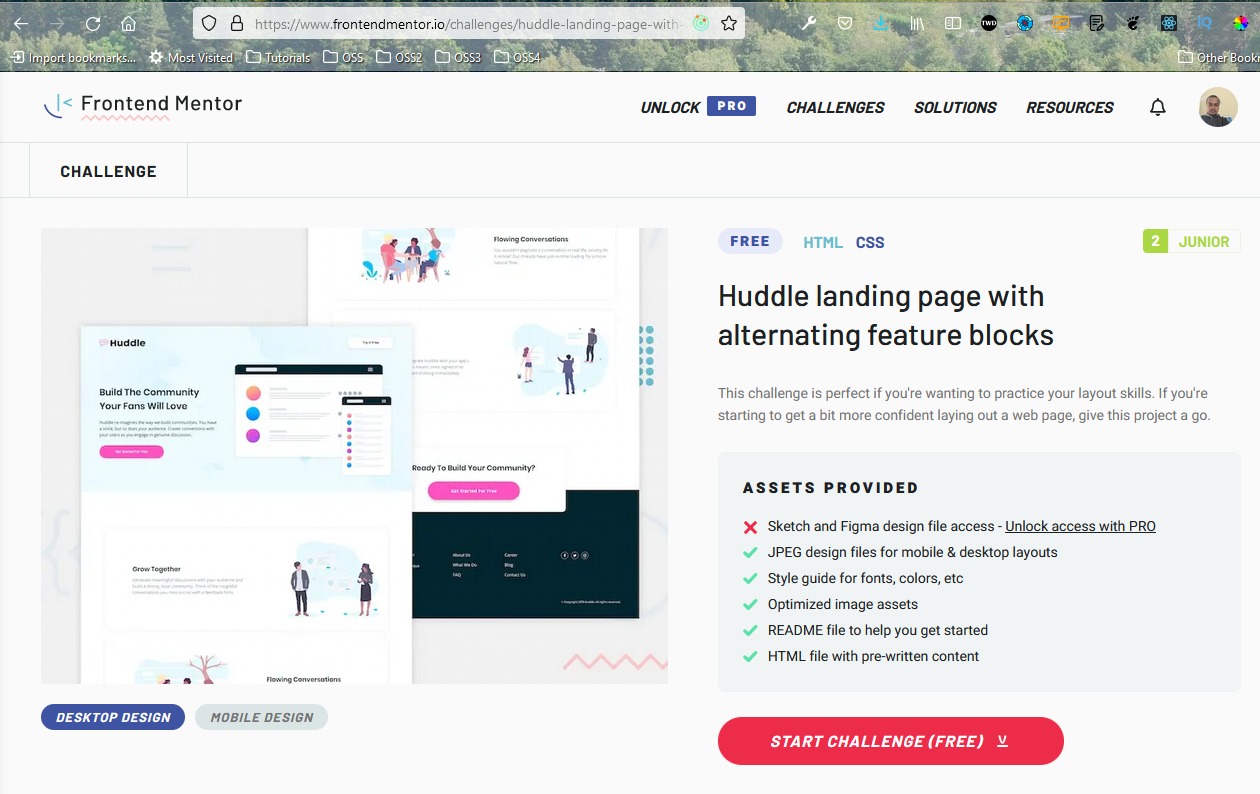Open the Library bookshelf icon
This screenshot has width=1260, height=794.
click(x=917, y=23)
